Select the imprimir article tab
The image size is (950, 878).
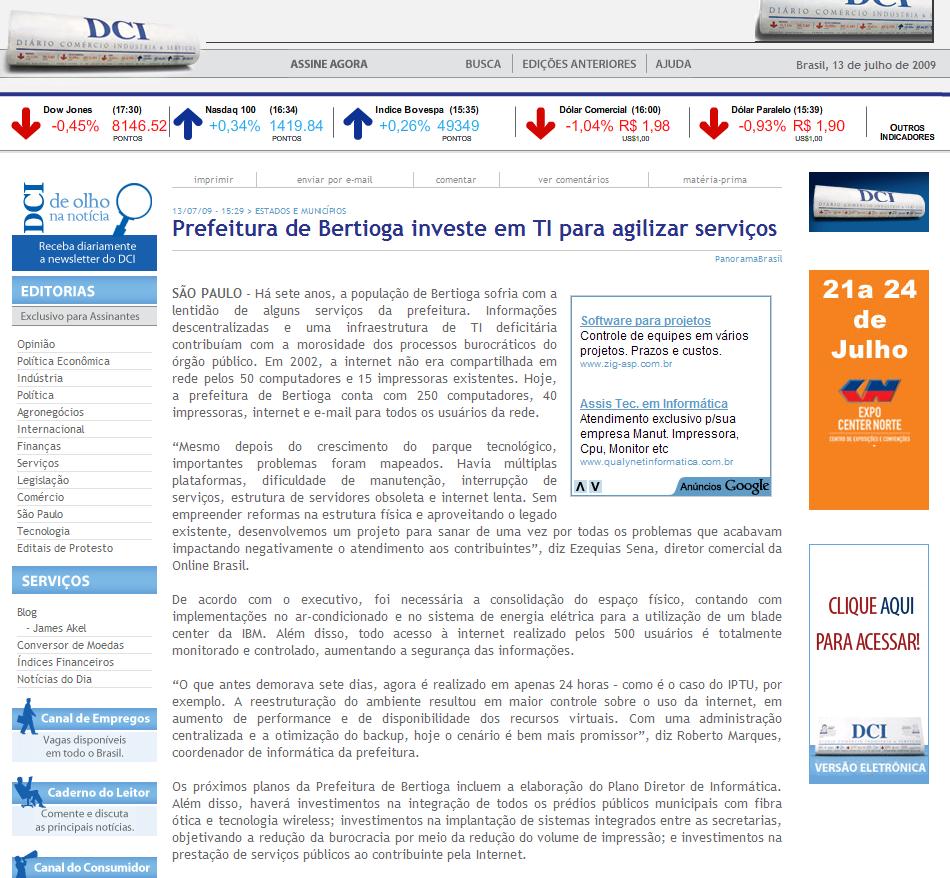(213, 180)
